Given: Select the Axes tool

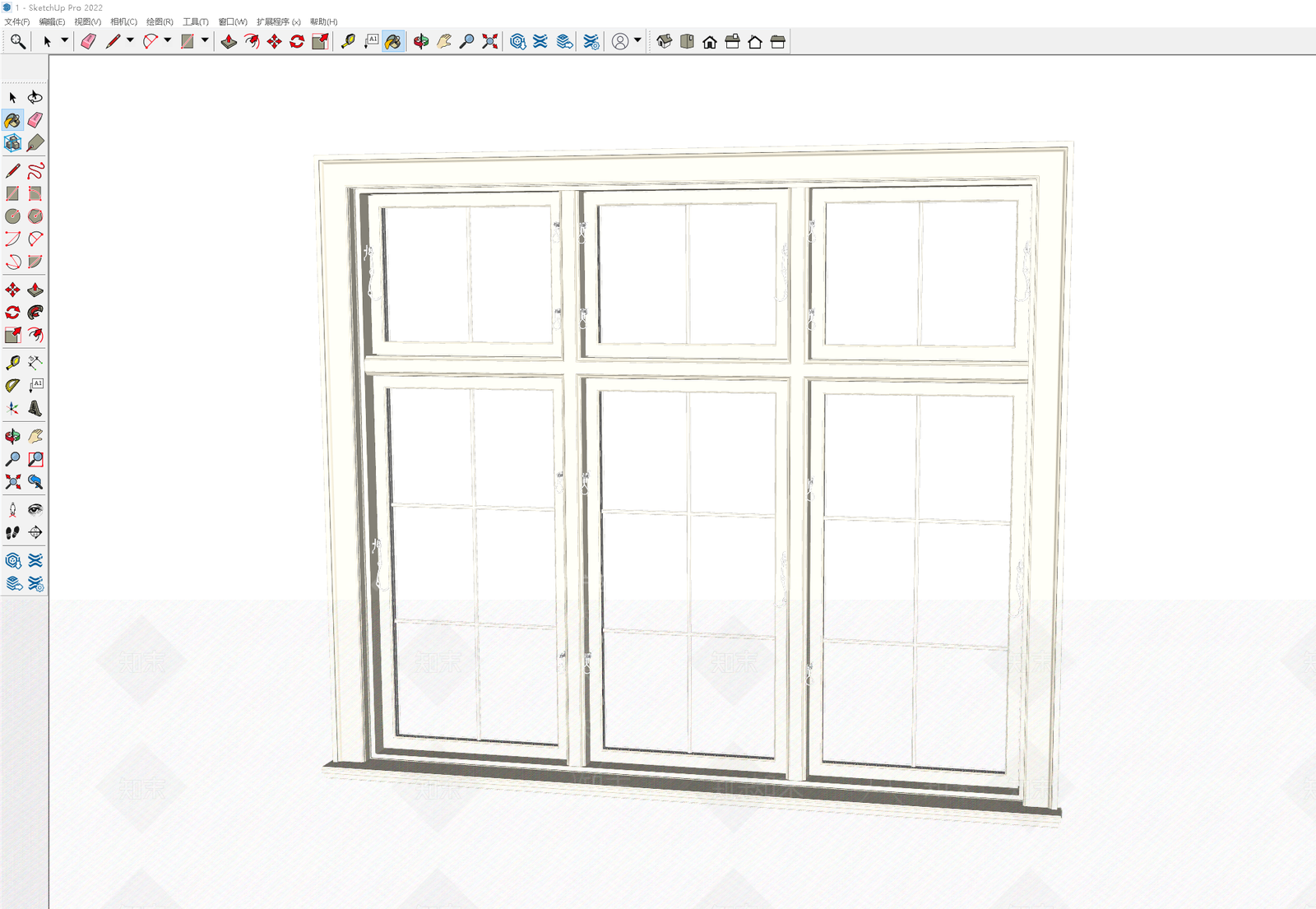Looking at the screenshot, I should [x=12, y=408].
